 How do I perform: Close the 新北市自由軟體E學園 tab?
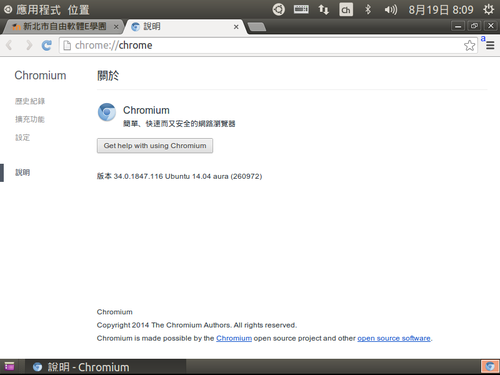116,27
